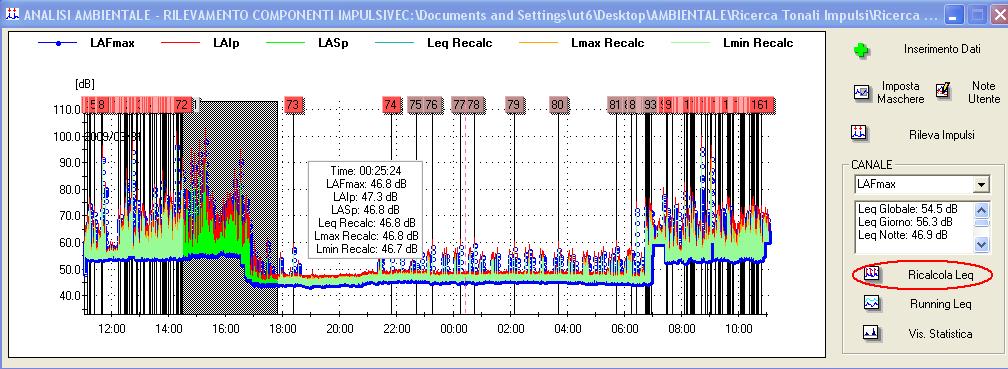The width and height of the screenshot is (1008, 369).
Task: Minimize the Analisi Ambientale window
Action: click(955, 15)
